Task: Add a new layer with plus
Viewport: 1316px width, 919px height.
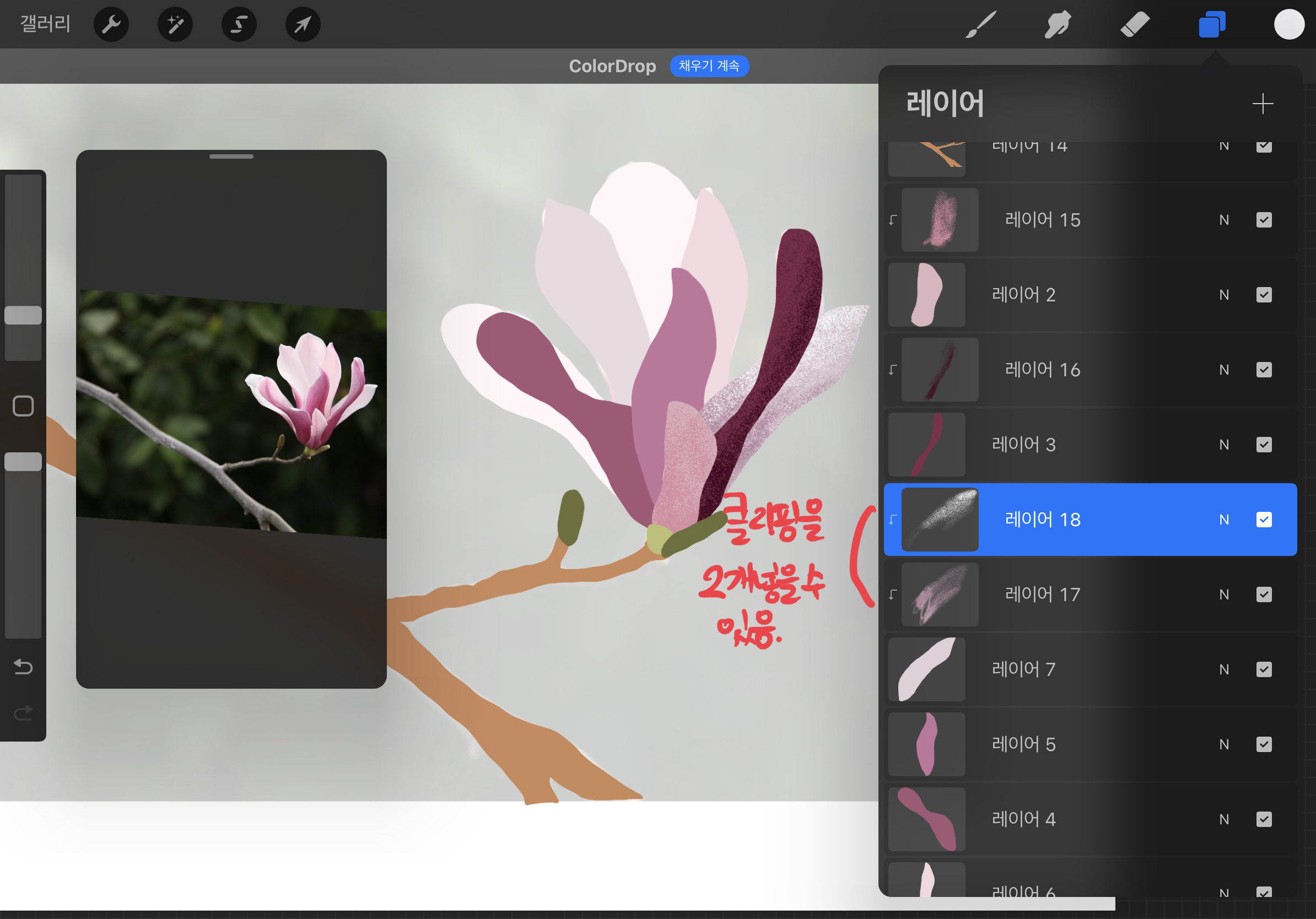Action: tap(1262, 104)
